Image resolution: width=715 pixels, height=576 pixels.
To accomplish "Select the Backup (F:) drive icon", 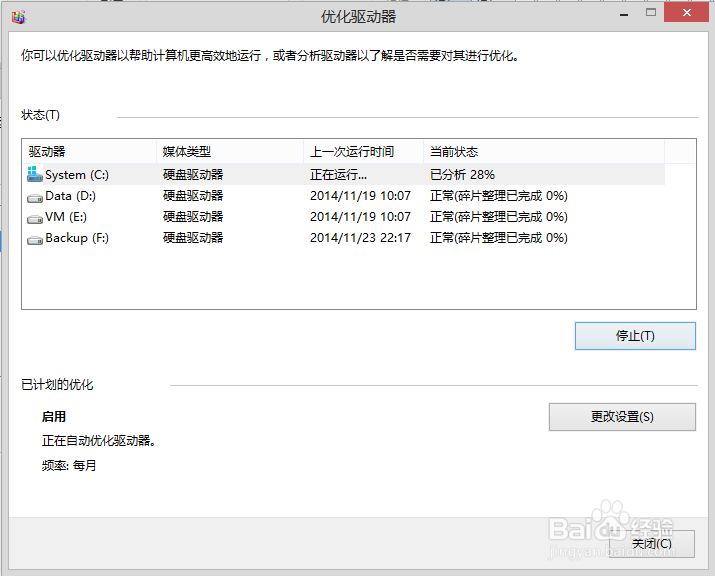I will 35,240.
